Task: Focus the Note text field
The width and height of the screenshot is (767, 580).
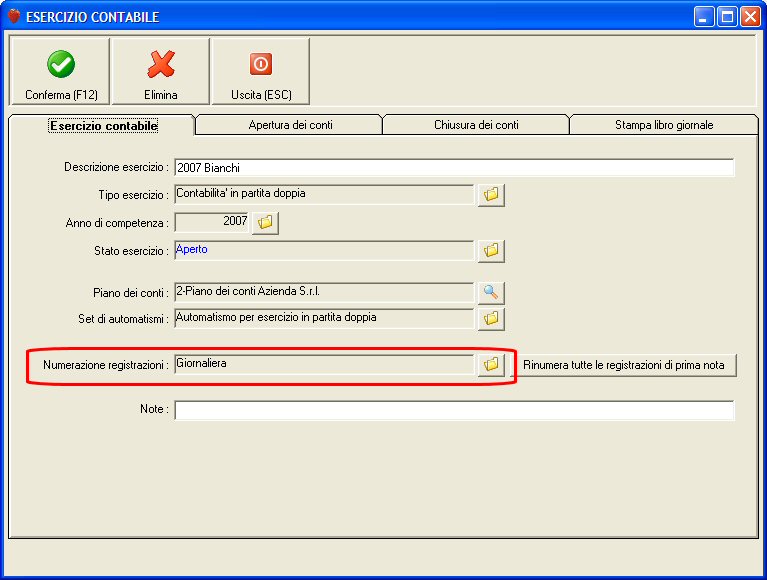Action: [454, 410]
